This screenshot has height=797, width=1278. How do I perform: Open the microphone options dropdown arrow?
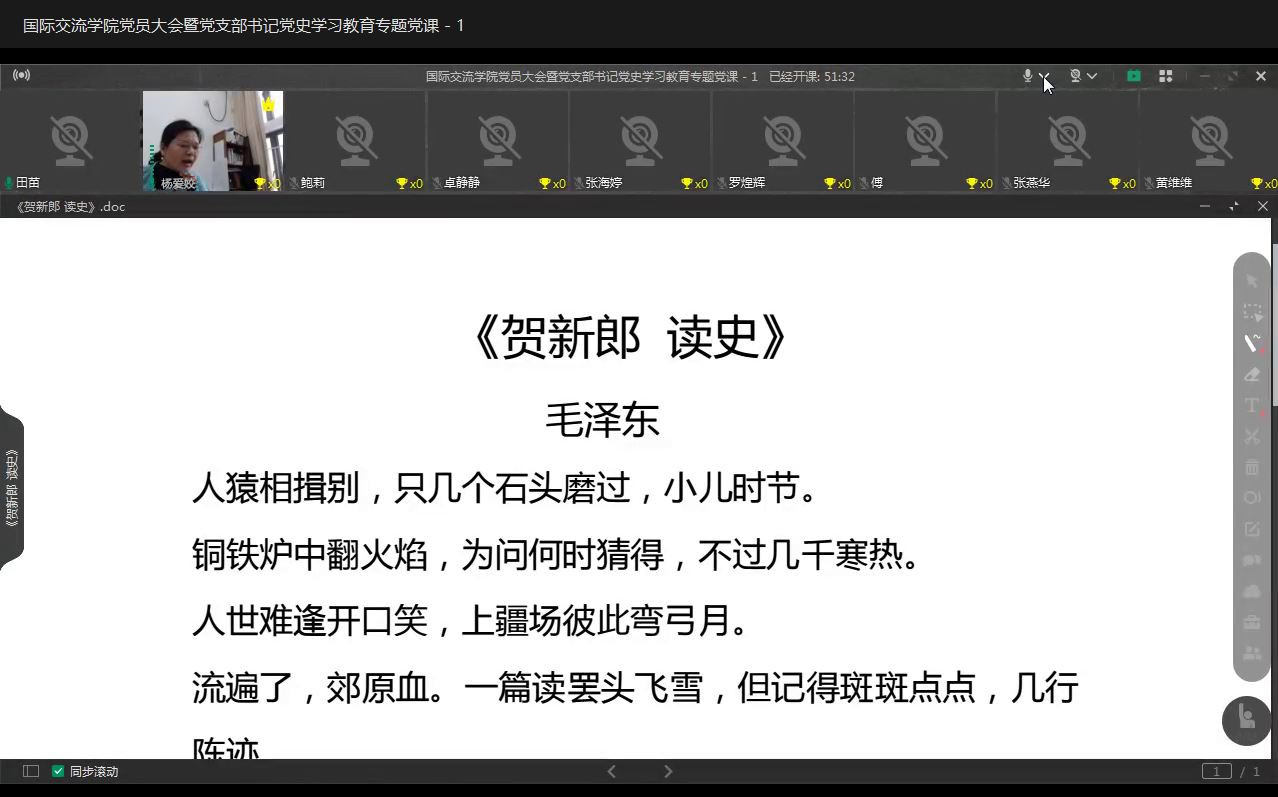(1043, 76)
